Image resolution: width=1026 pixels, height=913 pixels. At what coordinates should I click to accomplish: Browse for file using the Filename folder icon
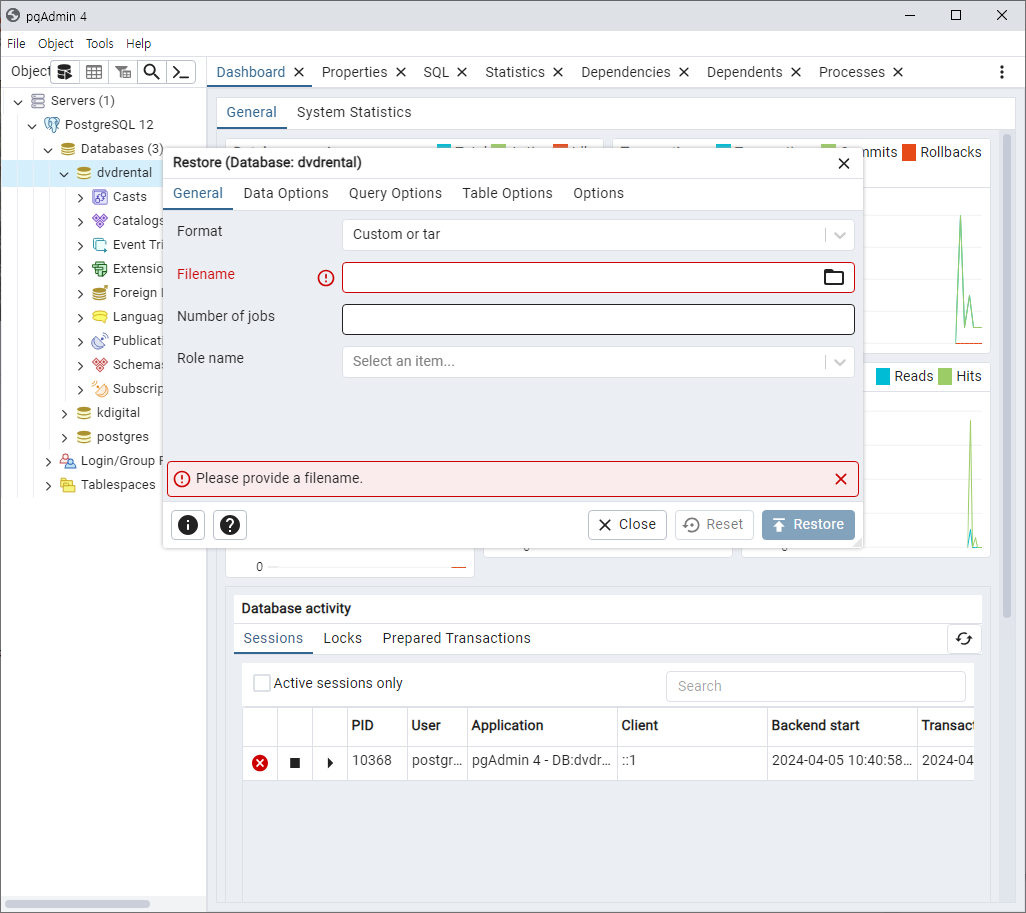click(833, 277)
